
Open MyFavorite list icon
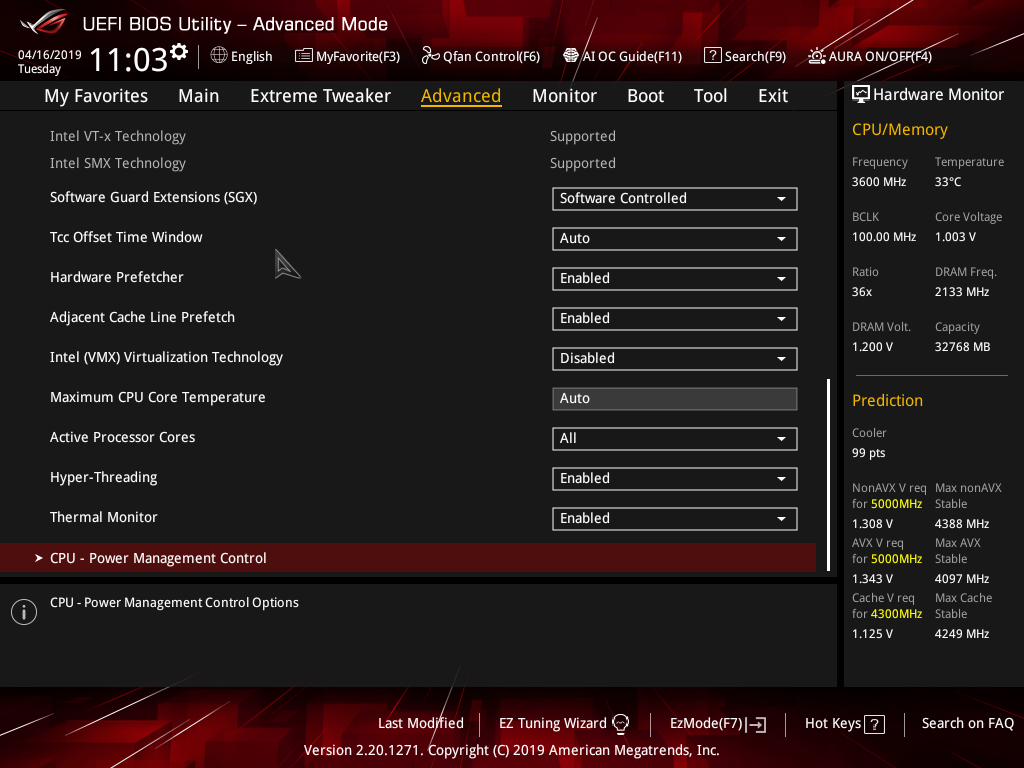(304, 56)
